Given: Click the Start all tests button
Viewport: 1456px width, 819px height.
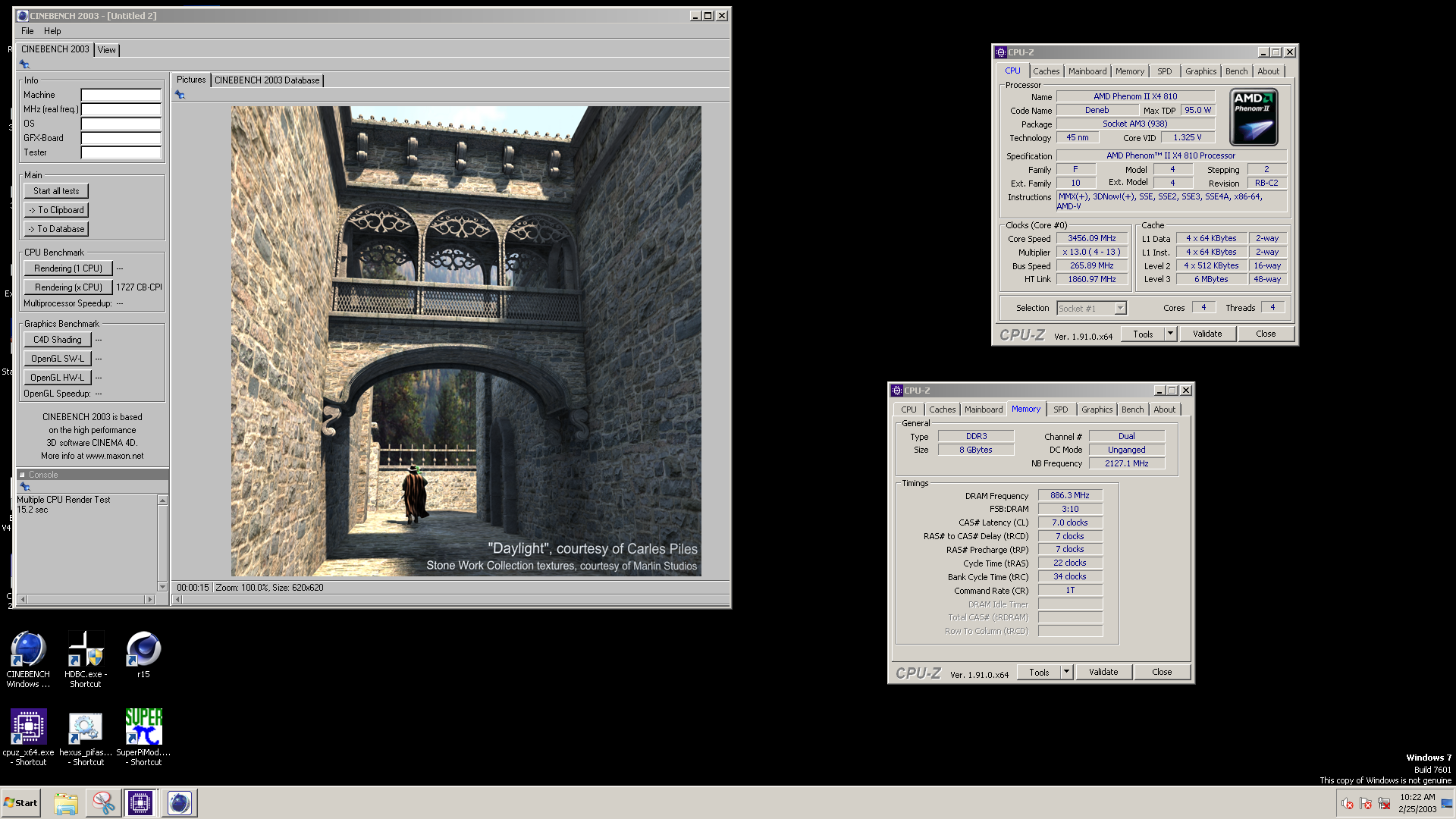Looking at the screenshot, I should click(56, 191).
